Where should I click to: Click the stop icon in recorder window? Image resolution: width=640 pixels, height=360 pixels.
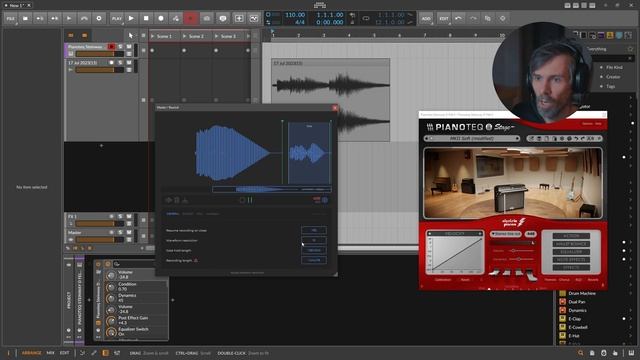[x=242, y=200]
